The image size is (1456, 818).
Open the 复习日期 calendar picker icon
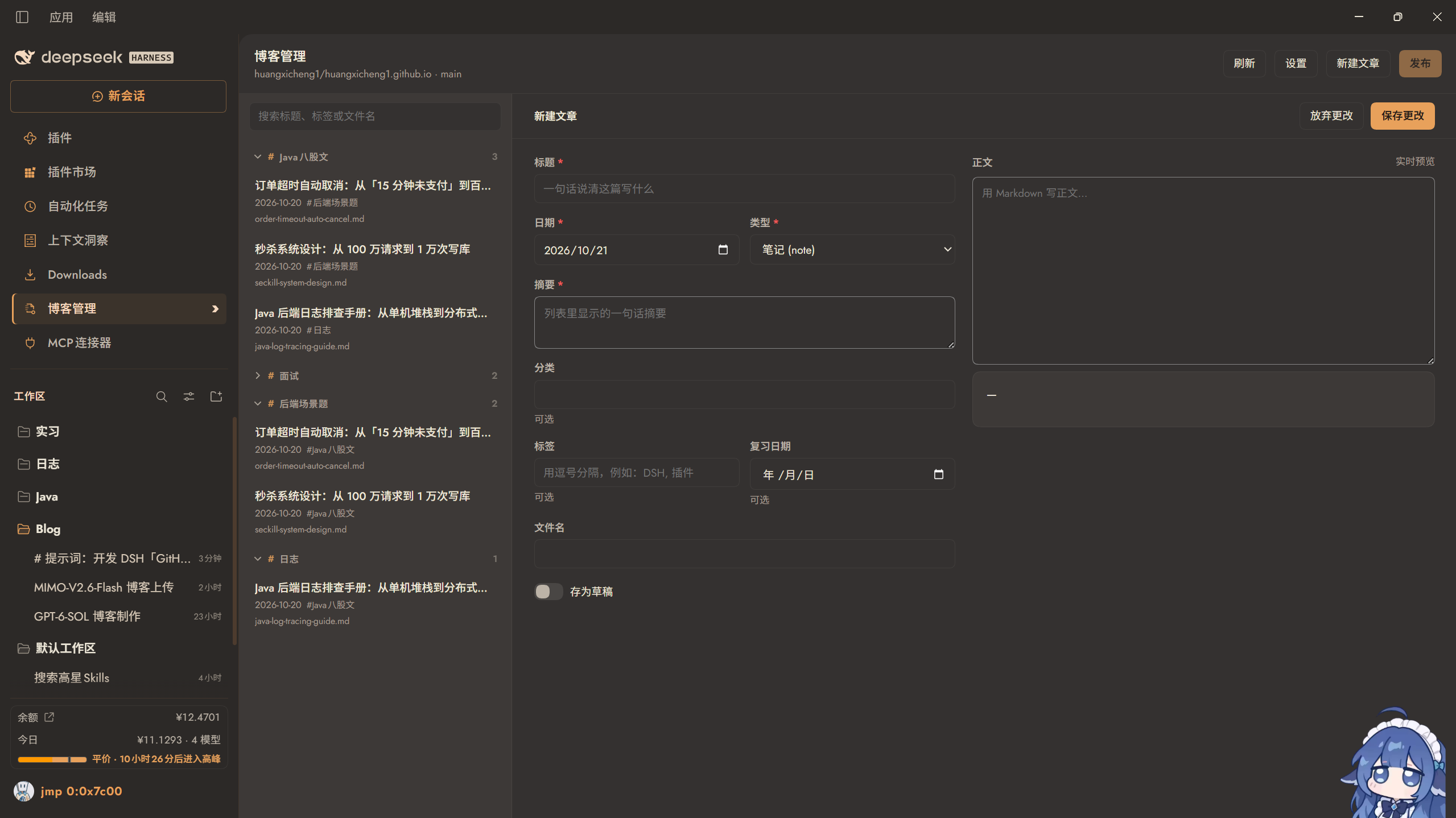tap(939, 474)
